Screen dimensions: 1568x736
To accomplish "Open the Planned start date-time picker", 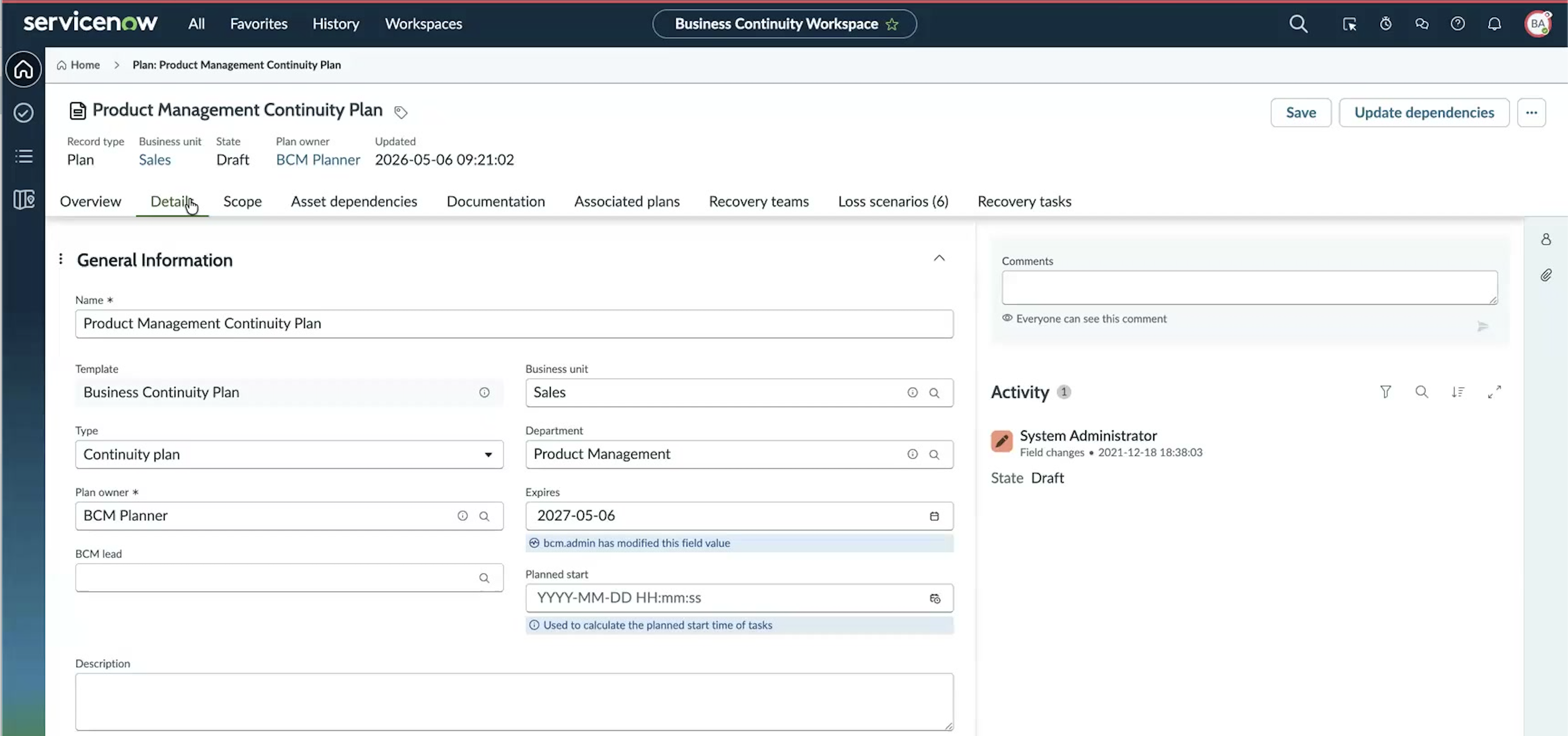I will click(934, 599).
